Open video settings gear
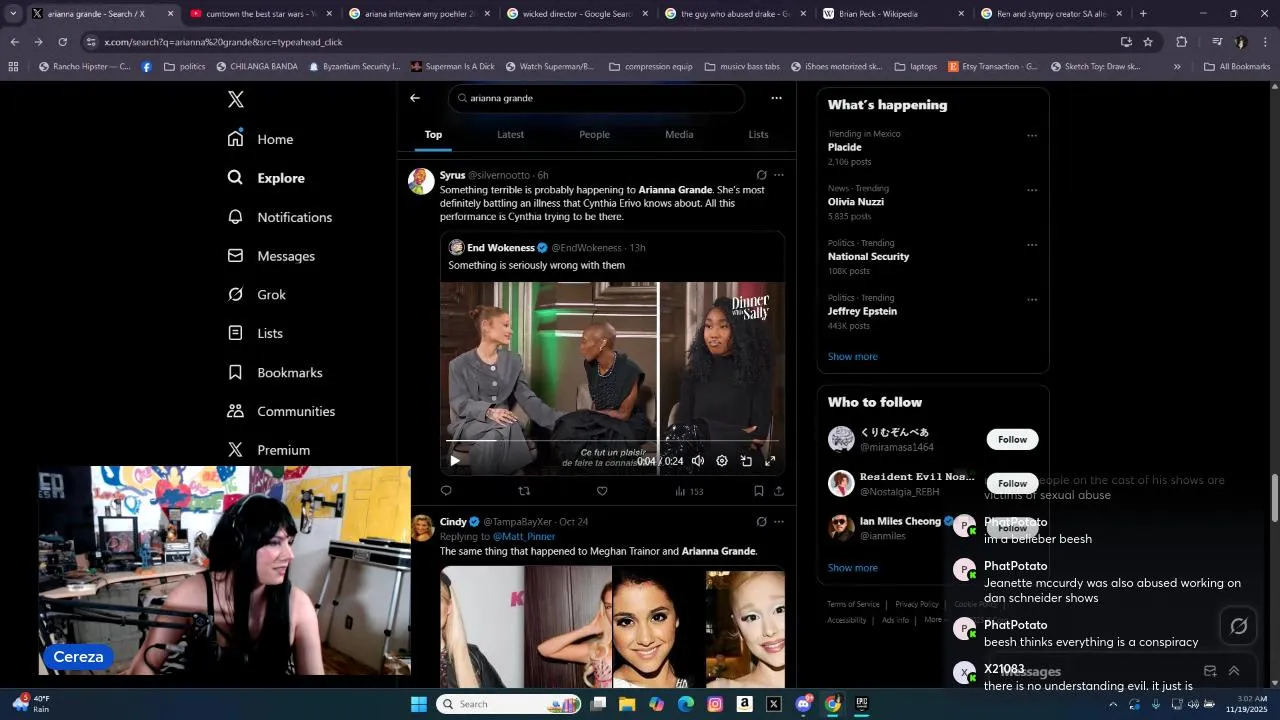Viewport: 1280px width, 720px height. pyautogui.click(x=722, y=461)
